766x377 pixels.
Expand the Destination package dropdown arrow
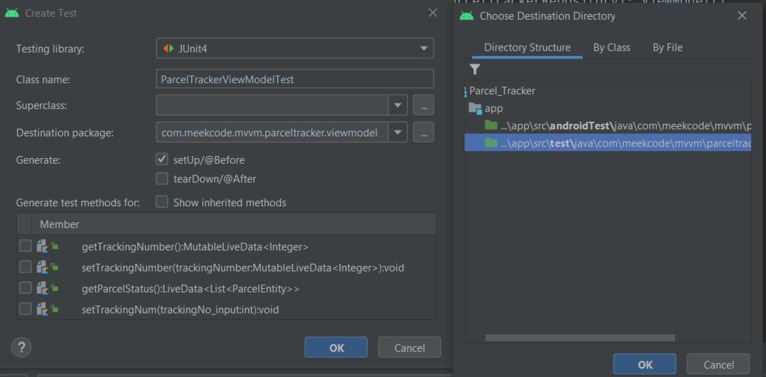(398, 132)
